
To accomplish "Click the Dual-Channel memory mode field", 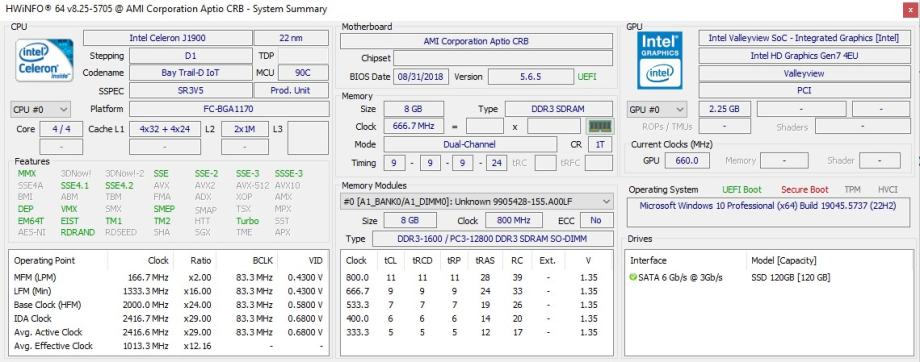I will [470, 144].
